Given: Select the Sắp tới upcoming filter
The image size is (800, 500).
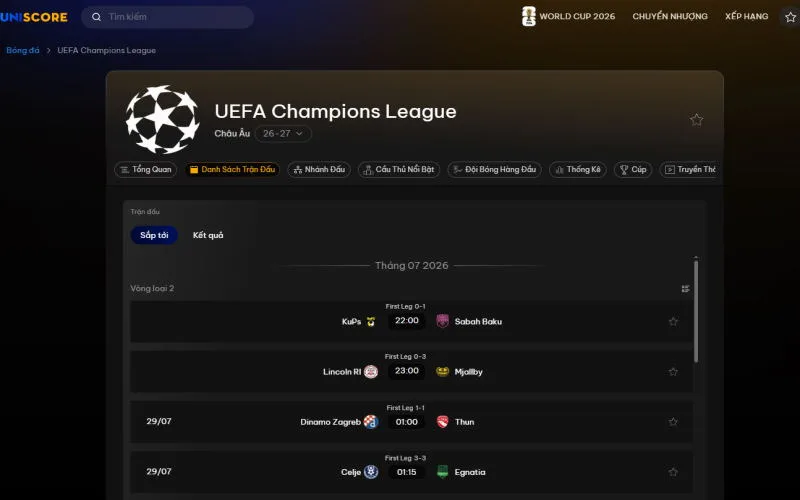Looking at the screenshot, I should pyautogui.click(x=154, y=235).
